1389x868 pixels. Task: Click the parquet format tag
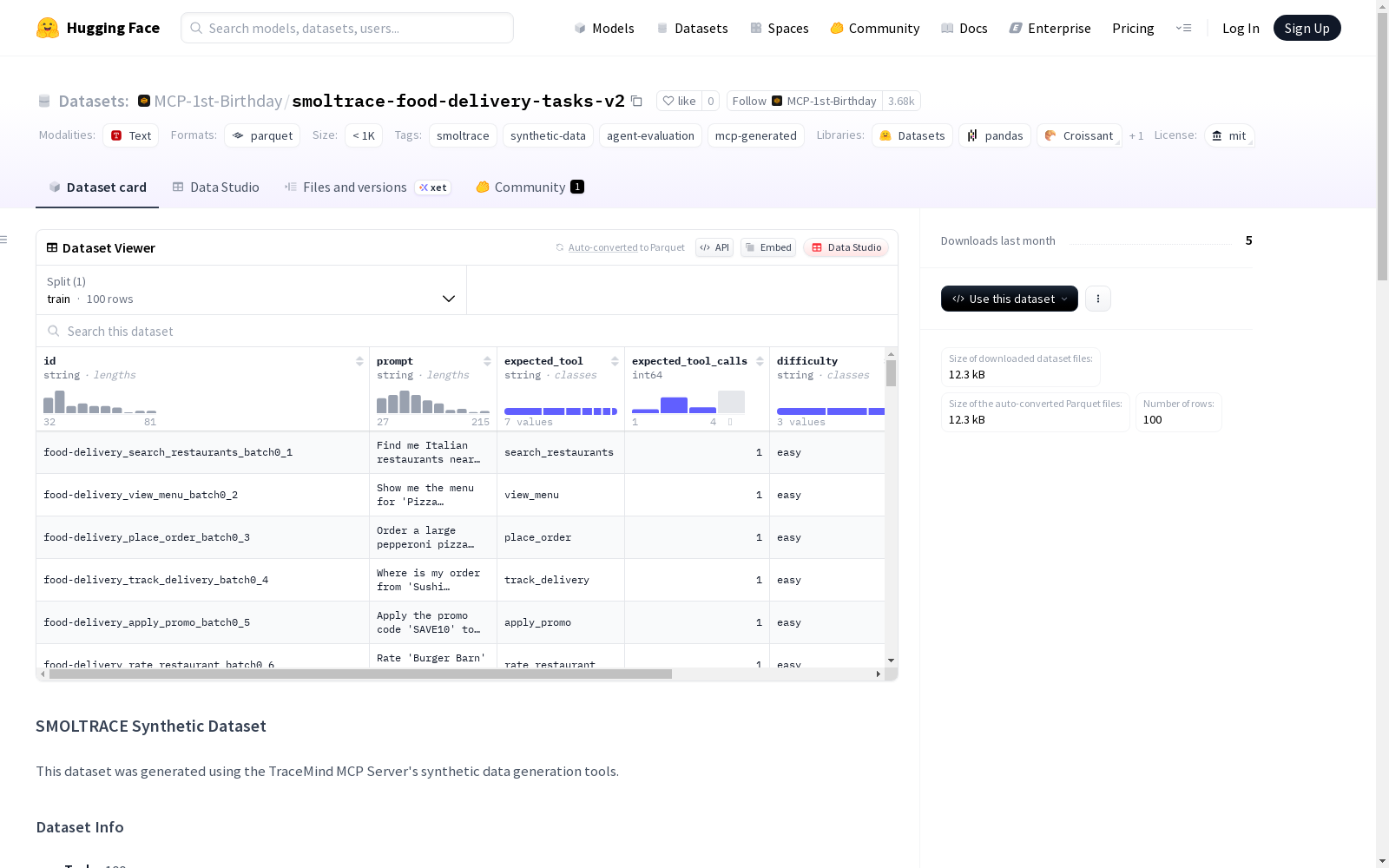(x=262, y=135)
